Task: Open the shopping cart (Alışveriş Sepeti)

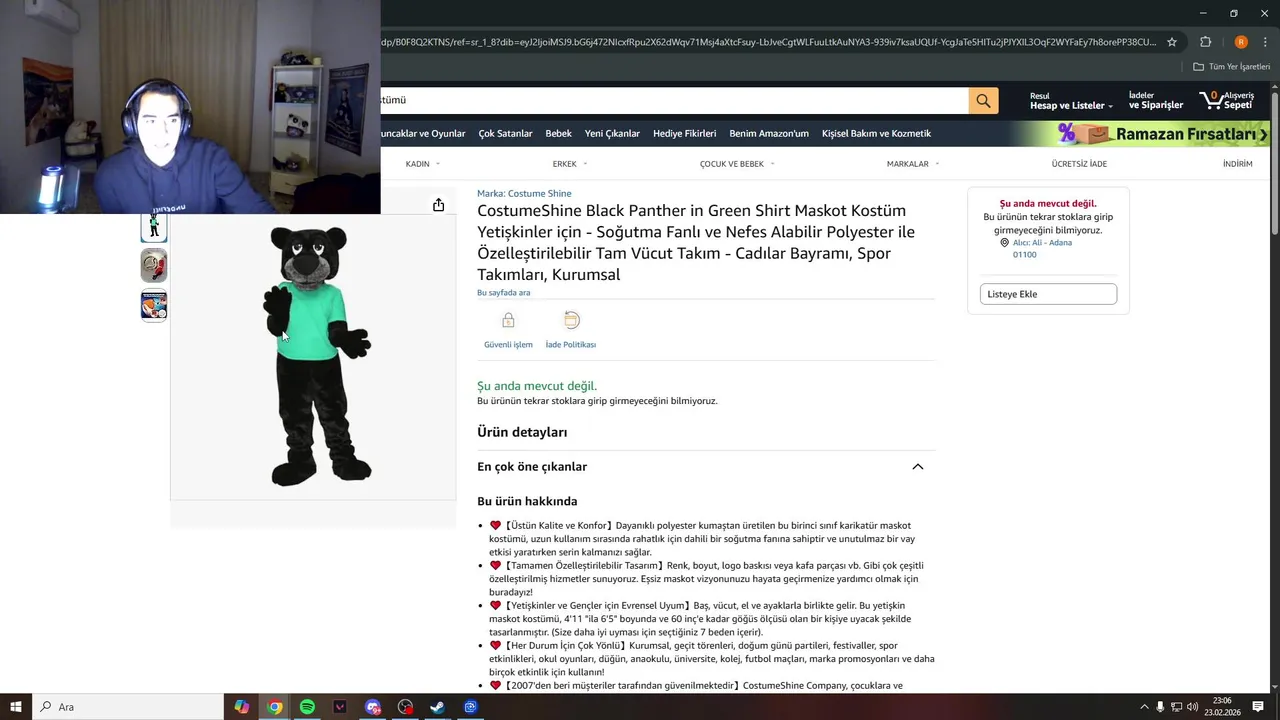Action: (x=1227, y=100)
